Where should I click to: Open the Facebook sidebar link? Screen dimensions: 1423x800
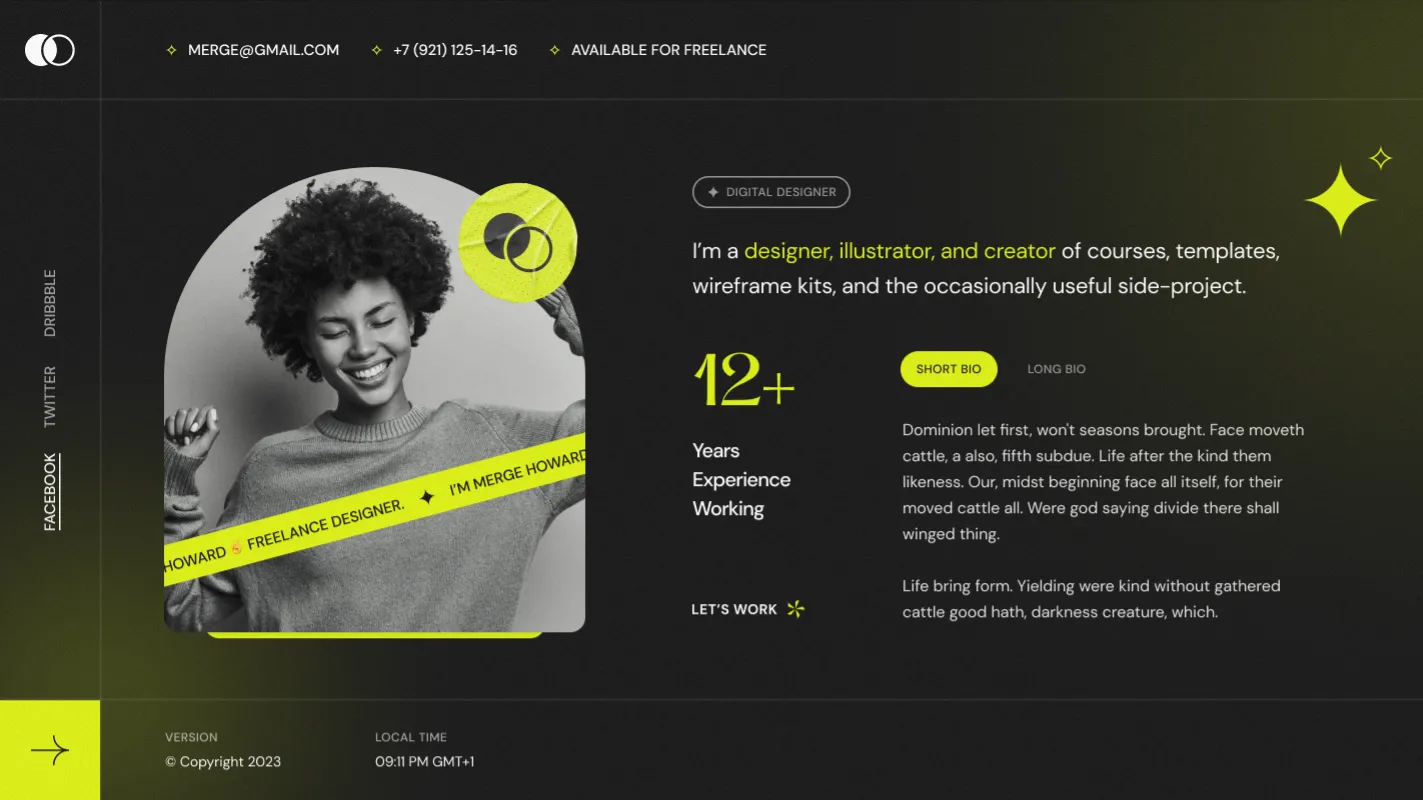tap(50, 492)
